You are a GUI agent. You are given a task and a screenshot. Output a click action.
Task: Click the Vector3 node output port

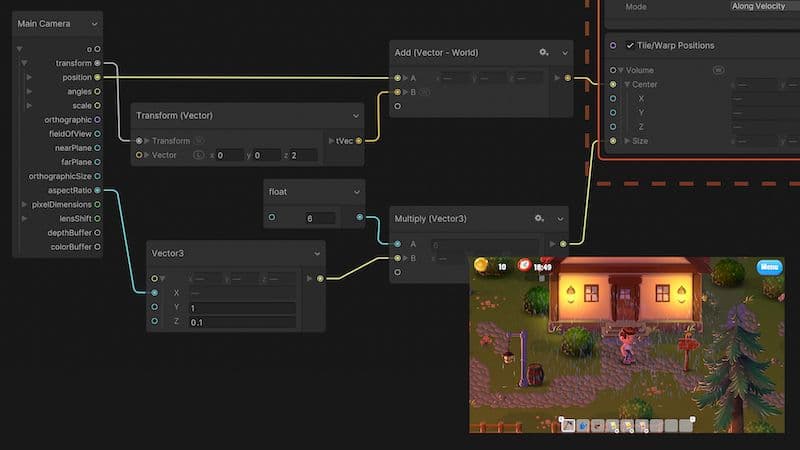point(320,279)
